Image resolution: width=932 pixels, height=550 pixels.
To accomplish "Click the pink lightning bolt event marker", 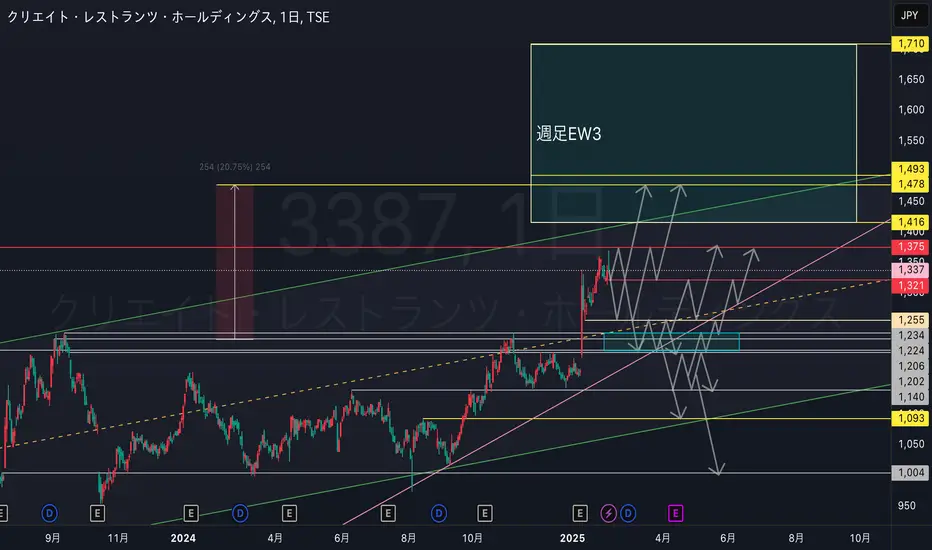I will click(x=608, y=513).
